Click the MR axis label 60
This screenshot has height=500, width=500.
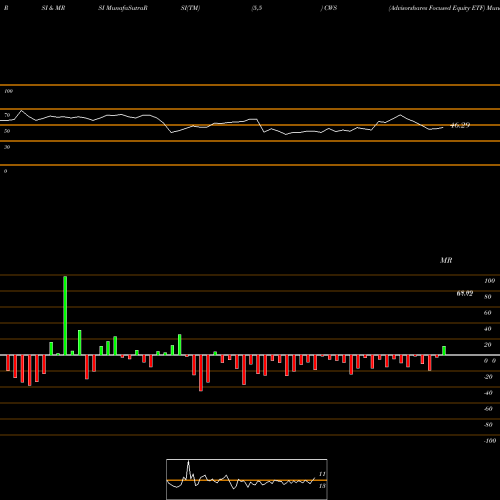pyautogui.click(x=488, y=313)
